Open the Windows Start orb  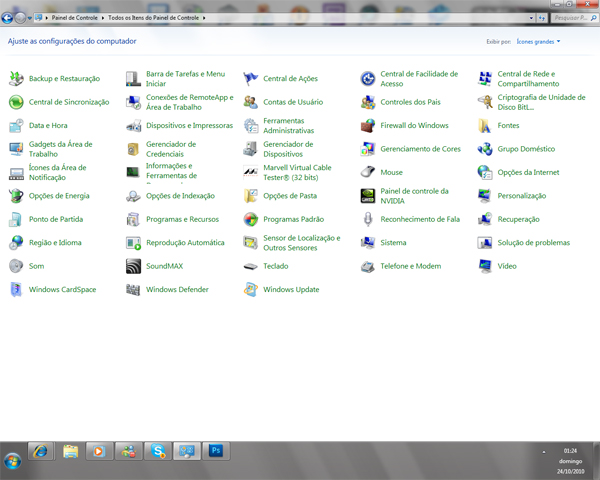tap(12, 461)
